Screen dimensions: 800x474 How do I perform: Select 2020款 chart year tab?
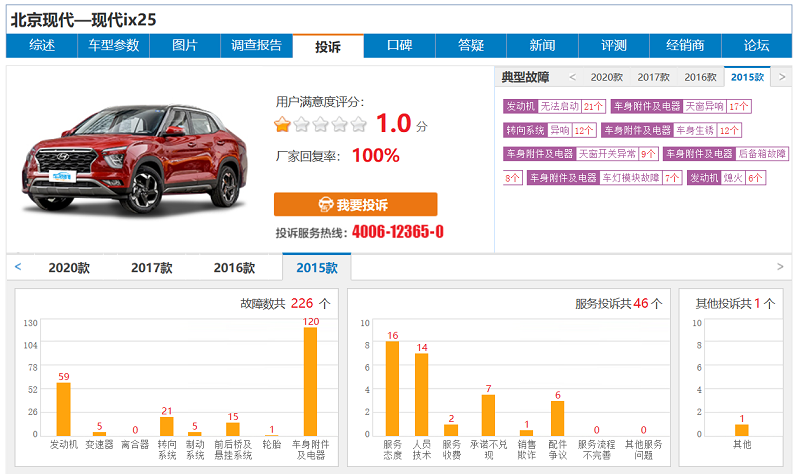(x=69, y=267)
